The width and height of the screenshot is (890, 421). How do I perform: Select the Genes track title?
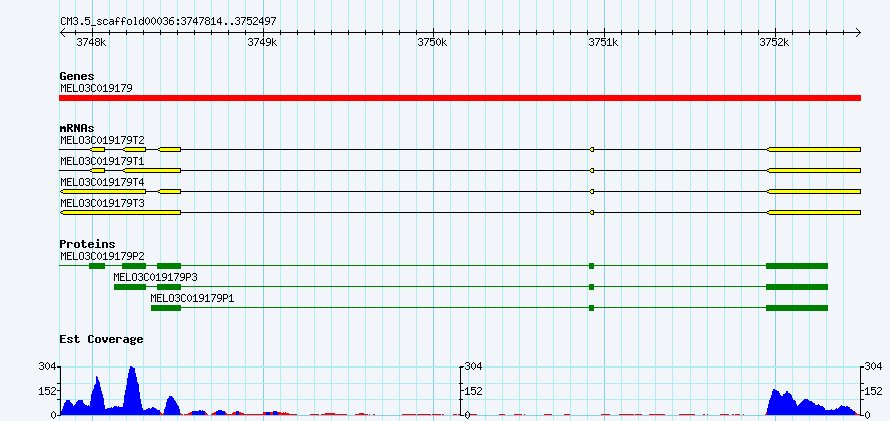click(77, 76)
